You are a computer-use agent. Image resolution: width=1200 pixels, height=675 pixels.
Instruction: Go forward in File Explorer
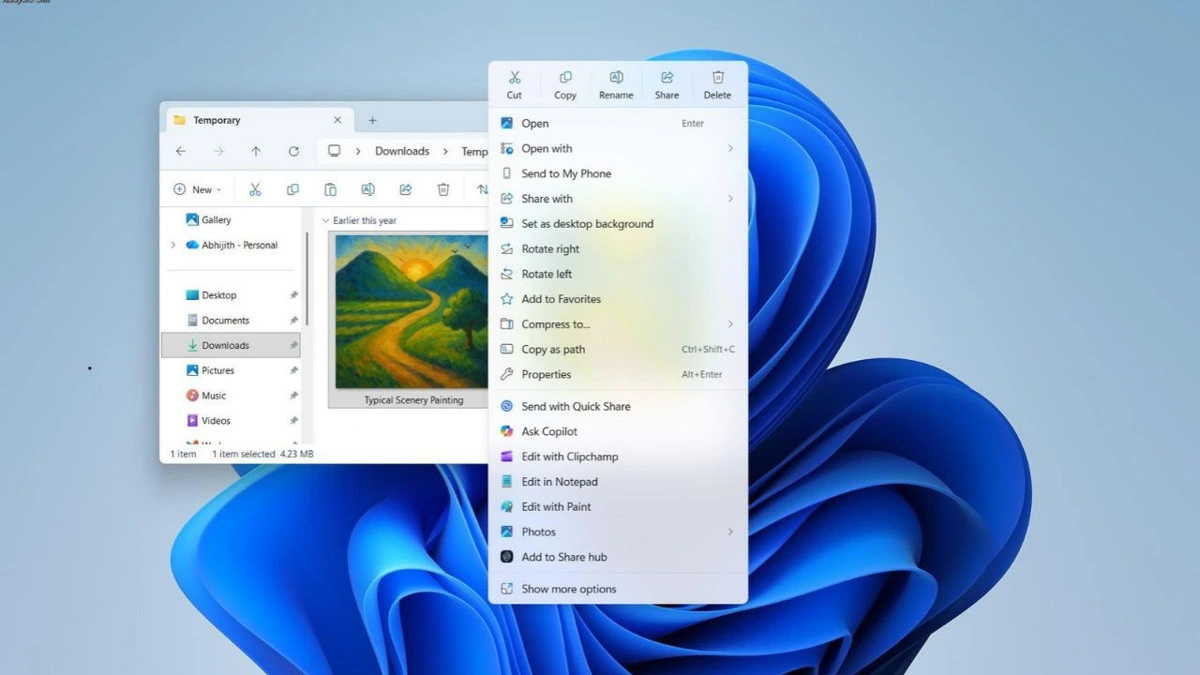218,151
